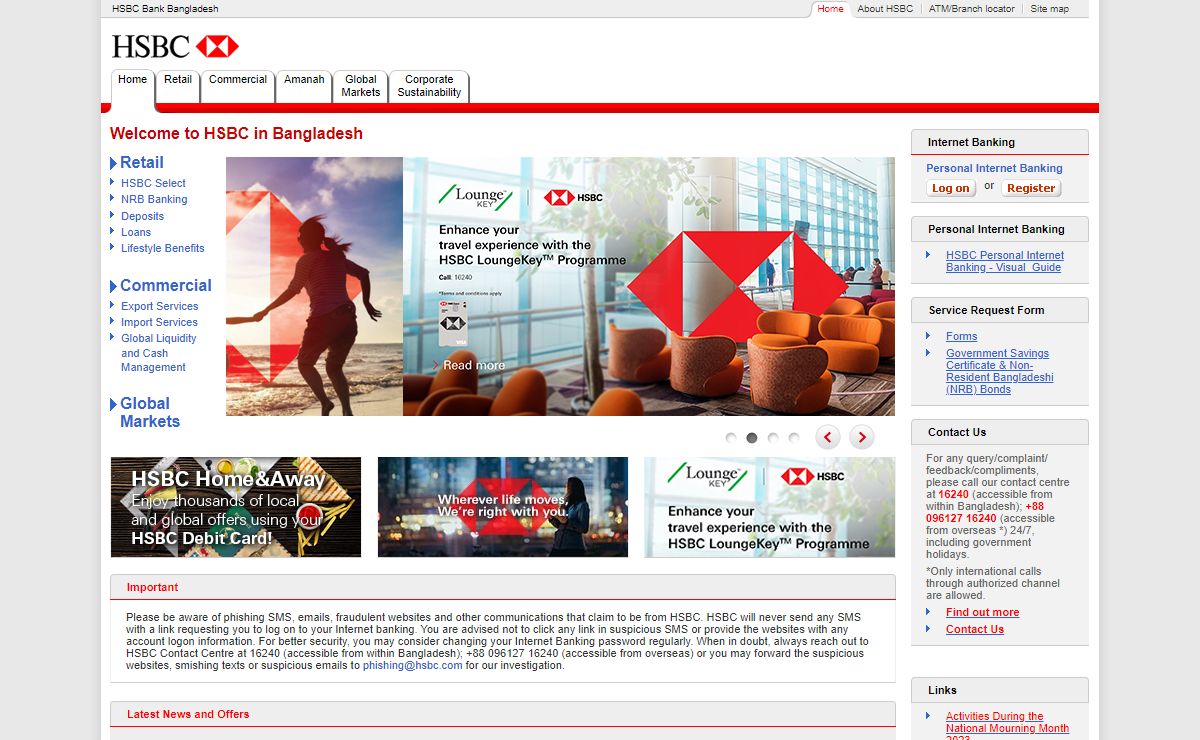Open HSBC Personal Internet Banking Visual Guide

coord(1005,261)
